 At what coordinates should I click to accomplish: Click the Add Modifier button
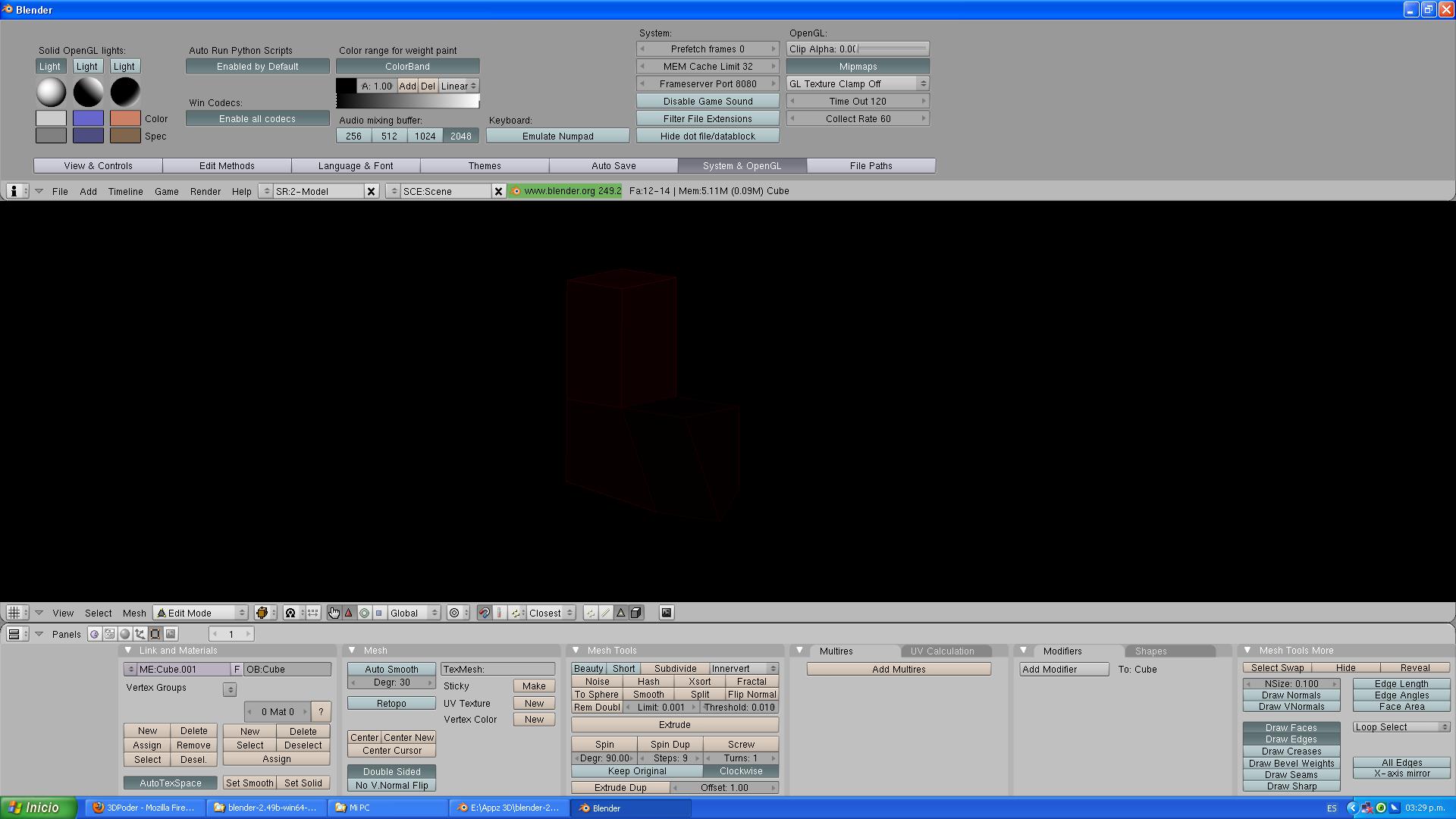(1064, 669)
